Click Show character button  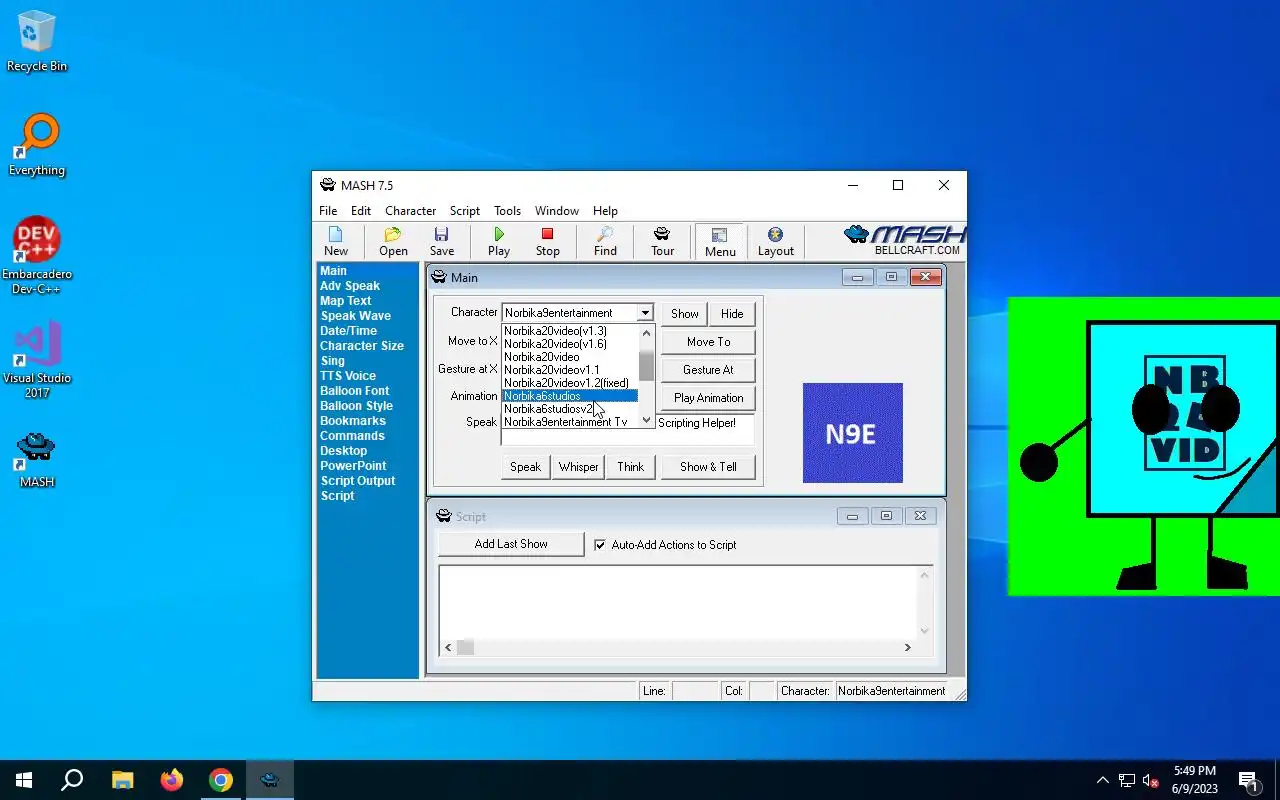(x=684, y=314)
